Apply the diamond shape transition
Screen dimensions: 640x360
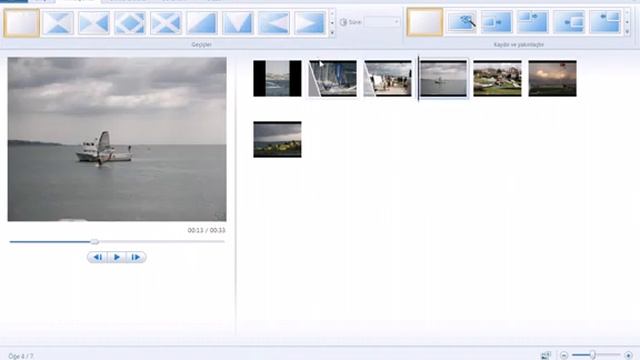[x=130, y=23]
